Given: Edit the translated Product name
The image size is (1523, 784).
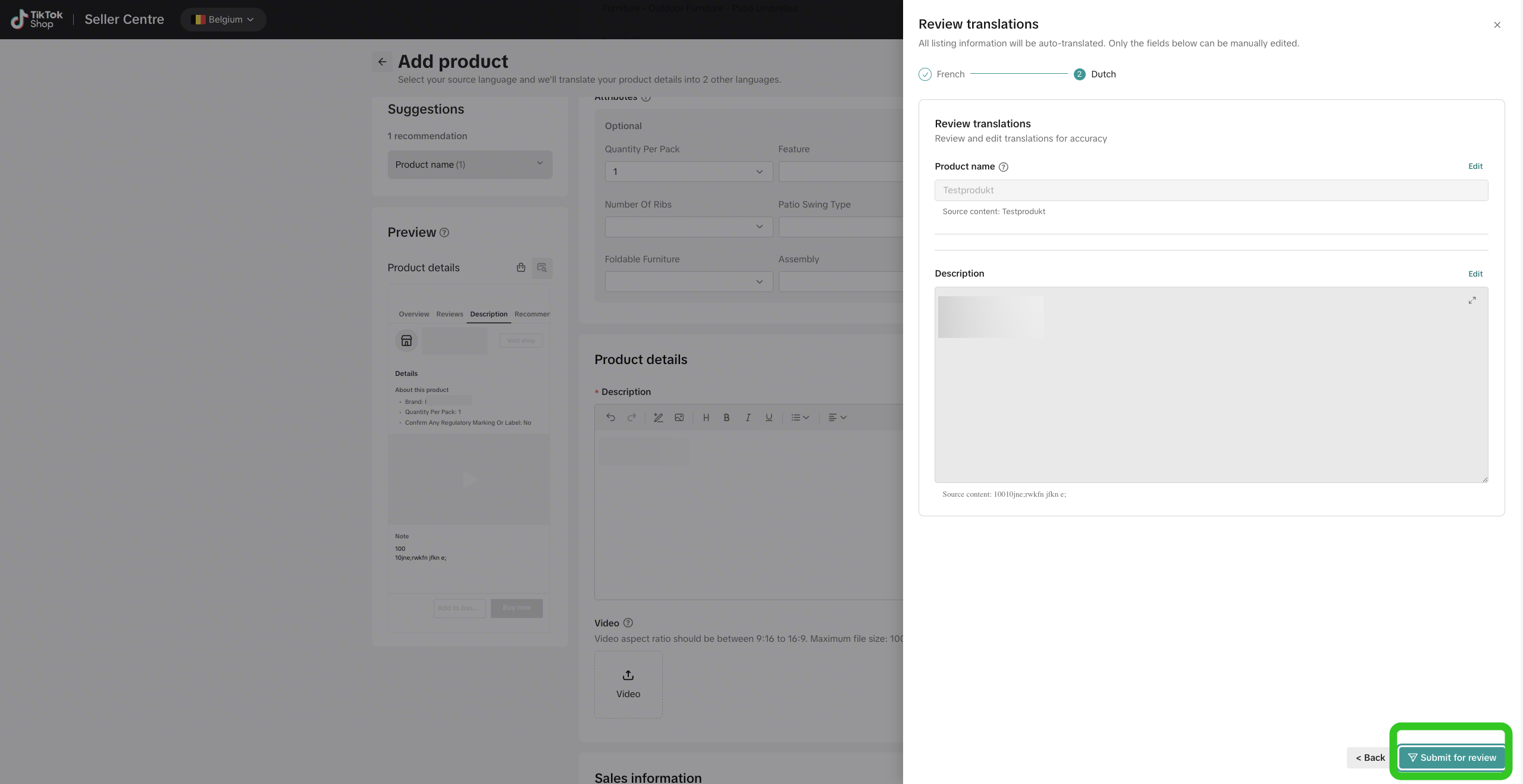Looking at the screenshot, I should [x=1475, y=167].
